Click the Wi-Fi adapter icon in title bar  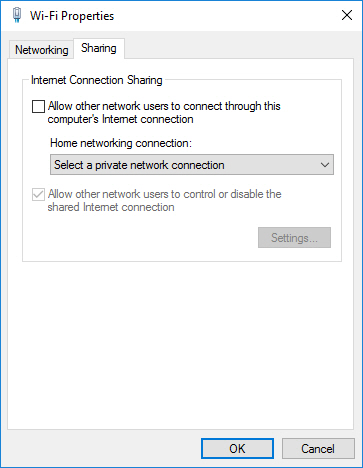tap(17, 15)
